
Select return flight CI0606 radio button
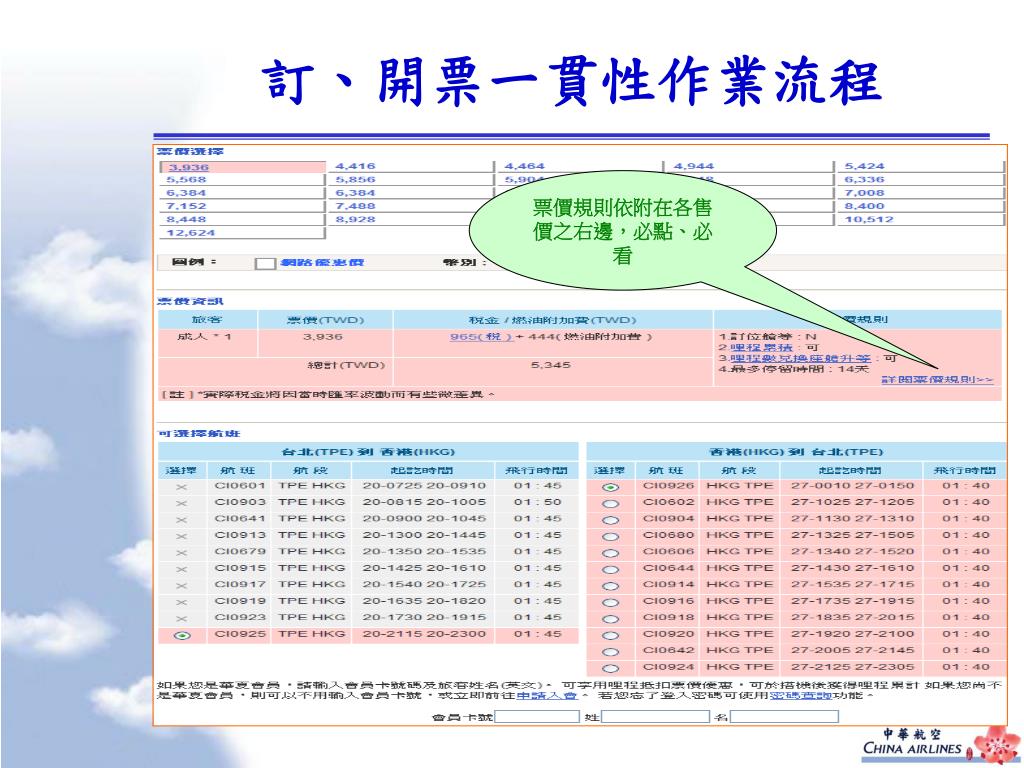[x=610, y=552]
